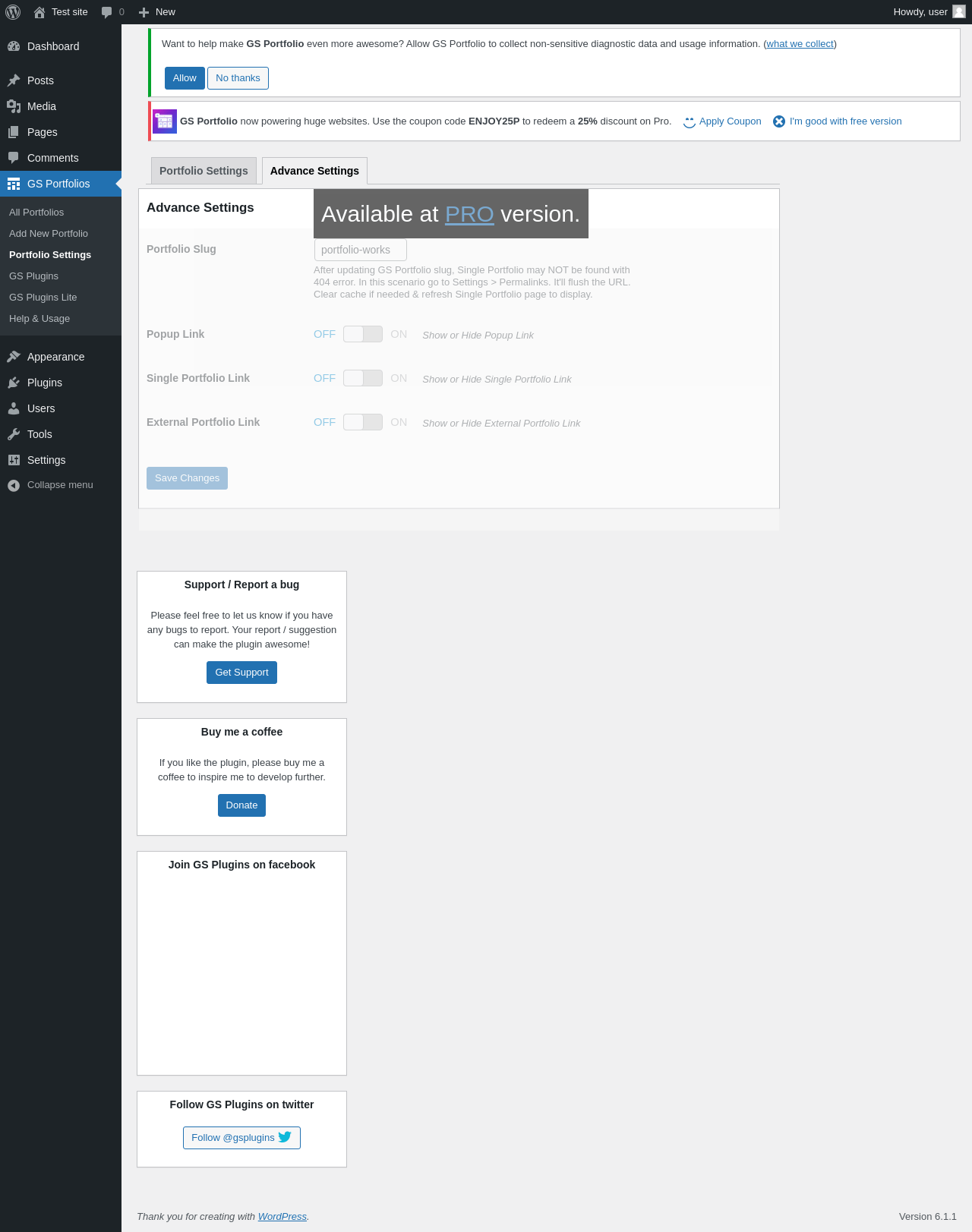Click the Settings sliders icon
The width and height of the screenshot is (972, 1232).
click(14, 460)
